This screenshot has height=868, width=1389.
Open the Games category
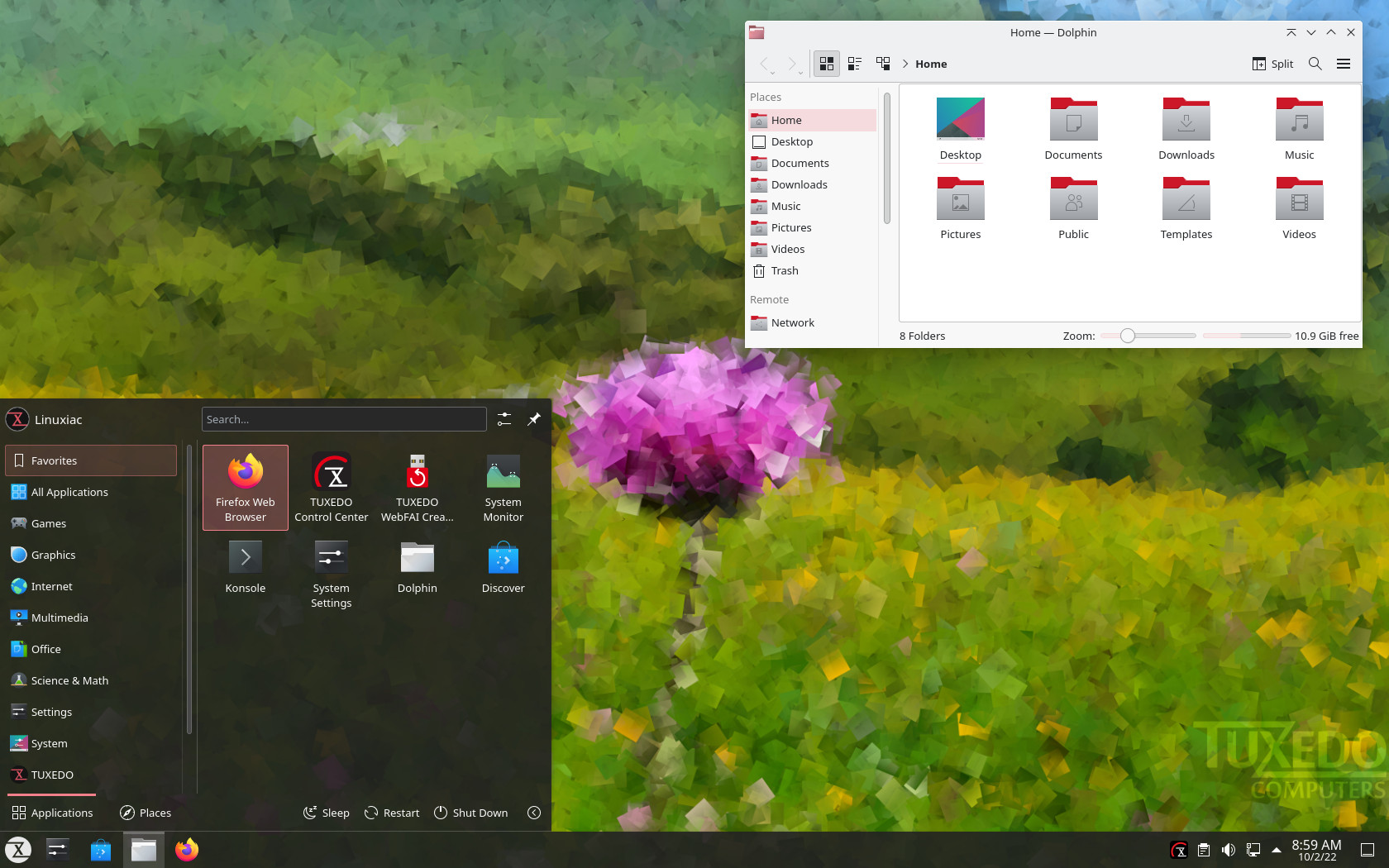click(91, 523)
